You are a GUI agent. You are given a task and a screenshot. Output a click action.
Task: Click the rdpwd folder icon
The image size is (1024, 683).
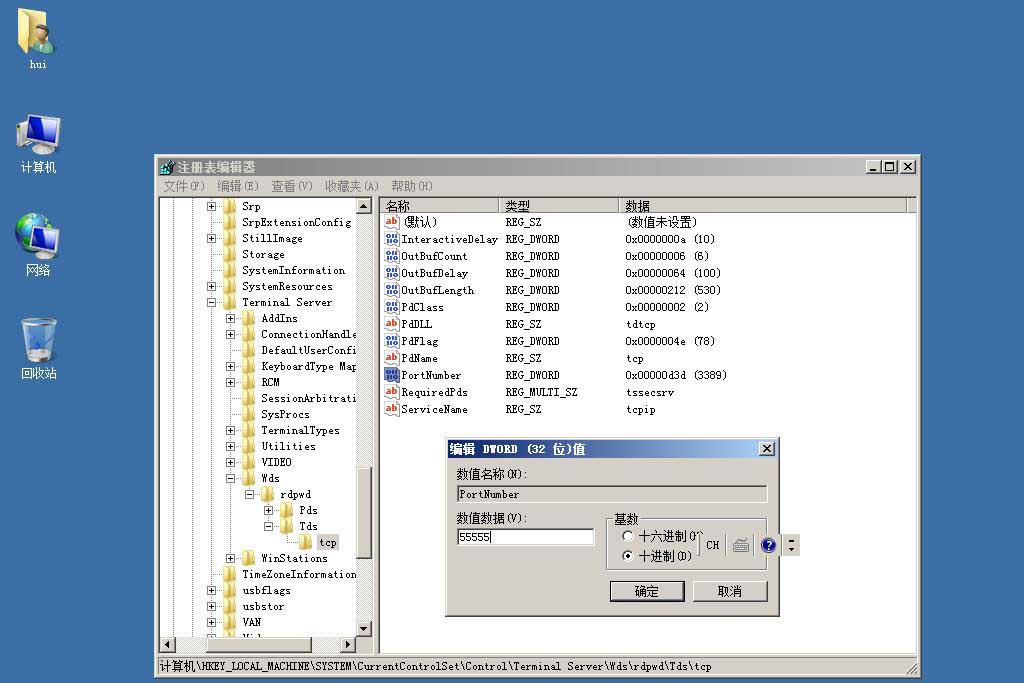[268, 494]
